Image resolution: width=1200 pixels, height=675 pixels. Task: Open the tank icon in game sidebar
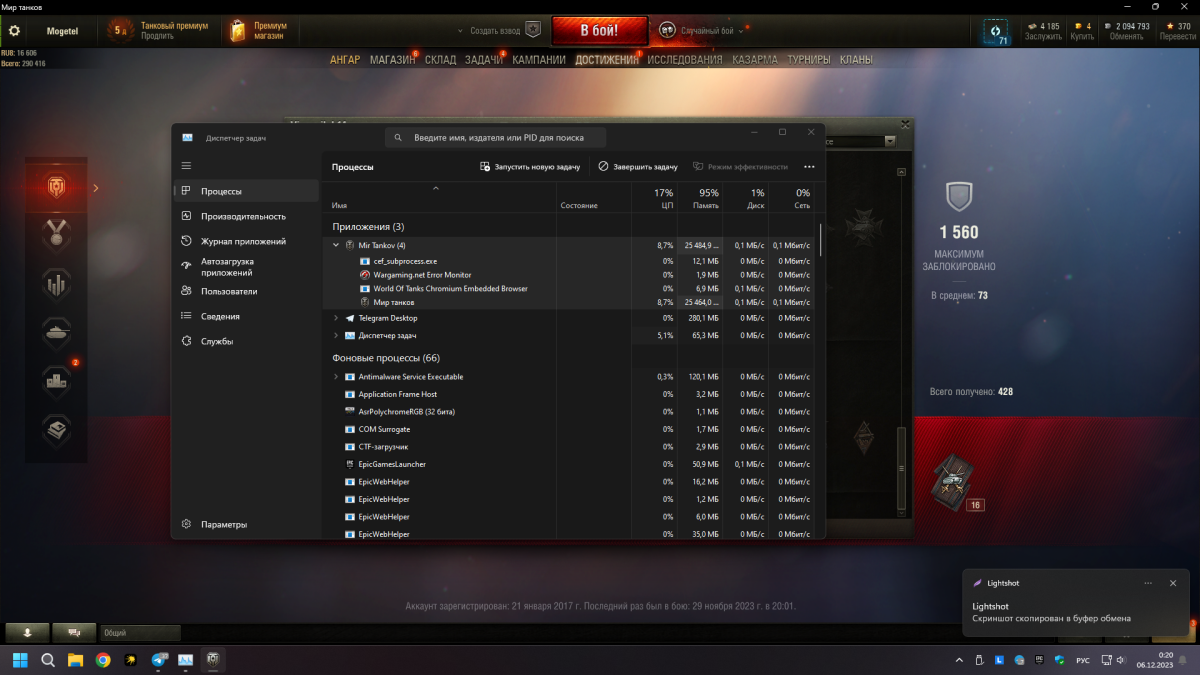click(56, 332)
